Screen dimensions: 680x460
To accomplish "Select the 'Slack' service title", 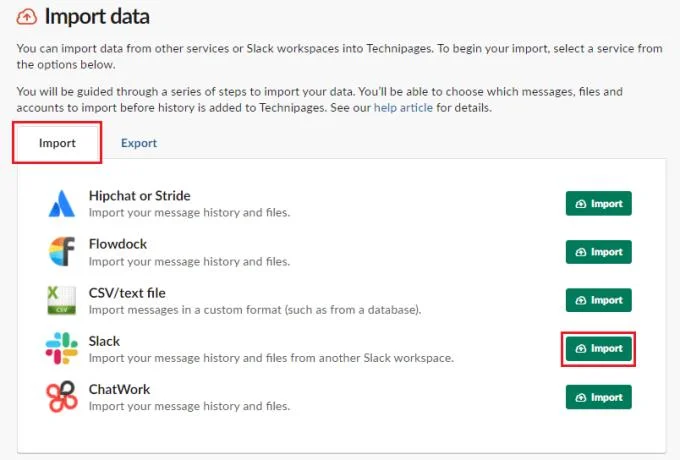I will click(x=104, y=341).
